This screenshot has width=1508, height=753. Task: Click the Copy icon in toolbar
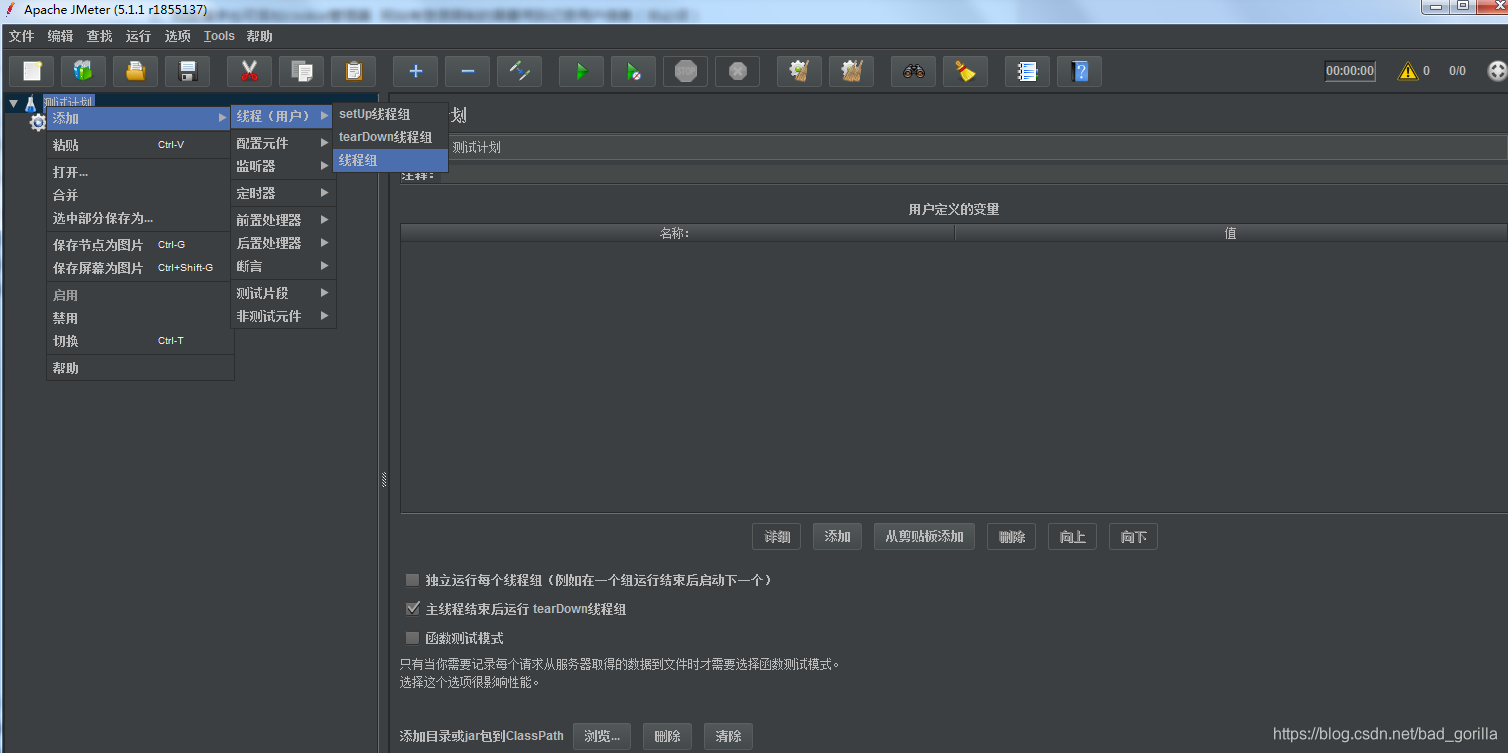[301, 71]
